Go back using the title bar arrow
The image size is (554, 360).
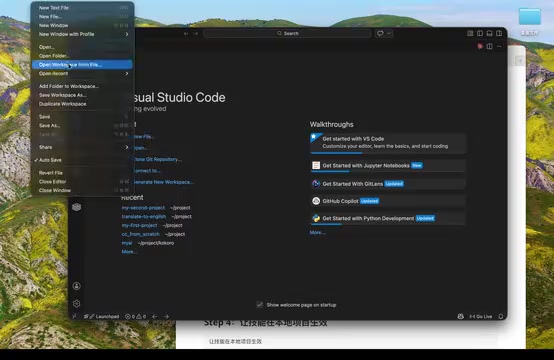pos(186,34)
